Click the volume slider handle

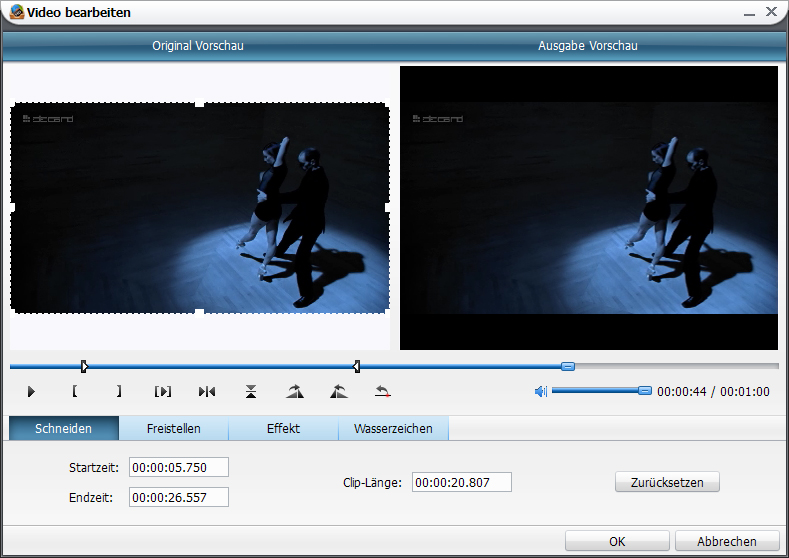645,391
